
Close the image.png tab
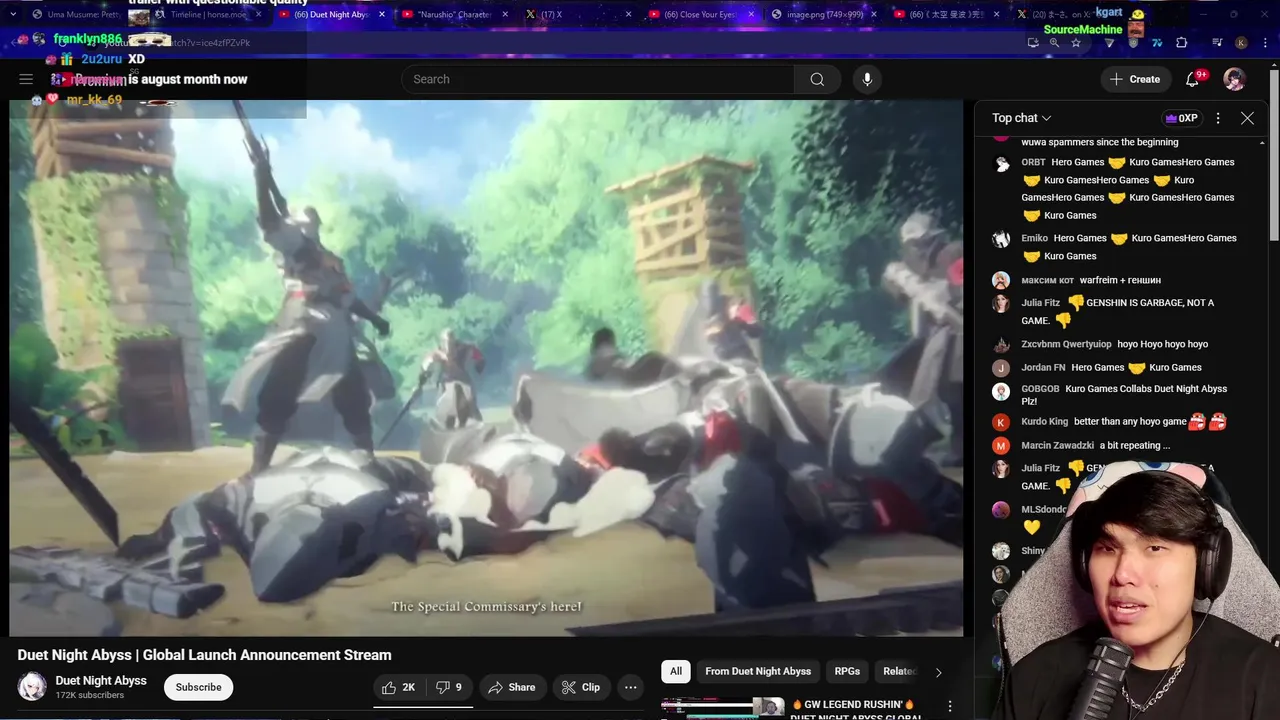[876, 15]
